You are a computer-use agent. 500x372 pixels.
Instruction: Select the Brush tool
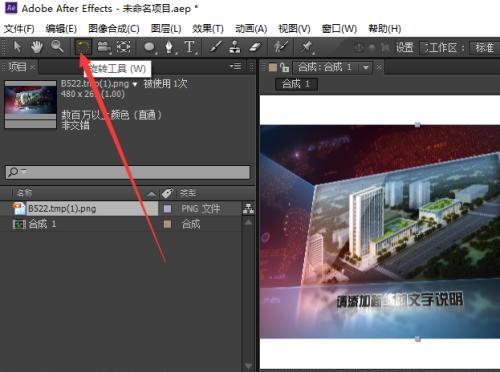[x=215, y=47]
